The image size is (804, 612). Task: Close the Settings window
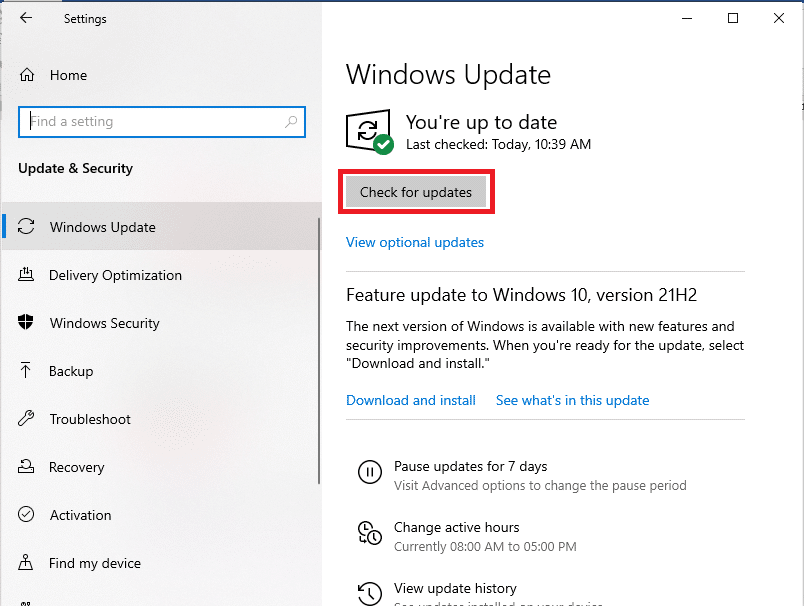778,18
